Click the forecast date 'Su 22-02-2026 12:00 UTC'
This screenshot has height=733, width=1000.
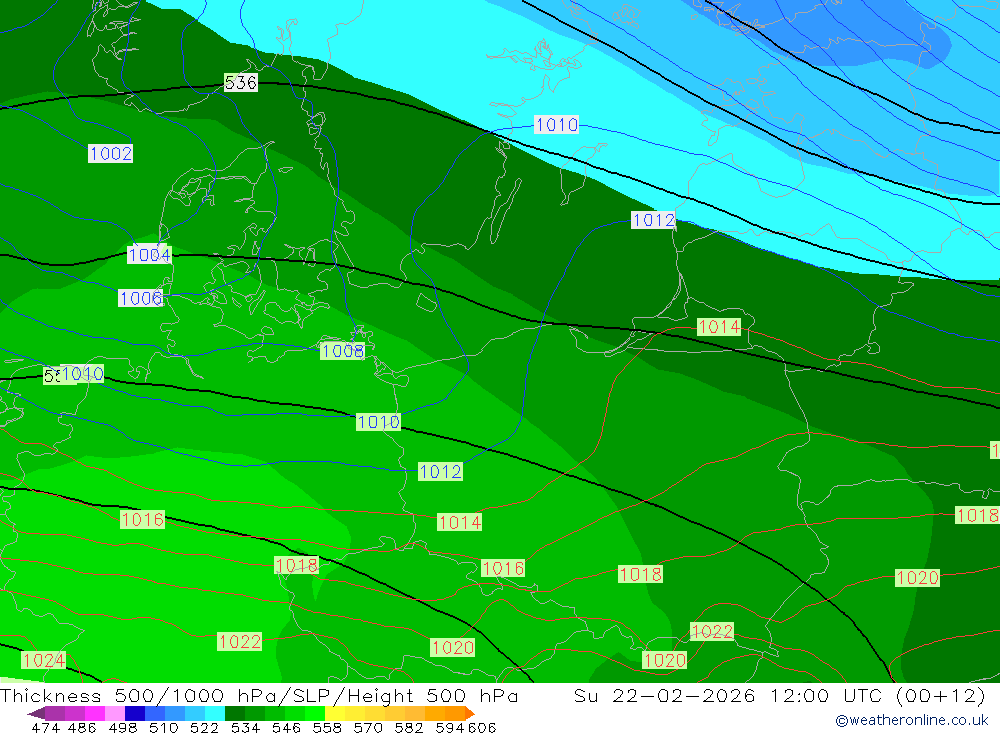pos(728,695)
